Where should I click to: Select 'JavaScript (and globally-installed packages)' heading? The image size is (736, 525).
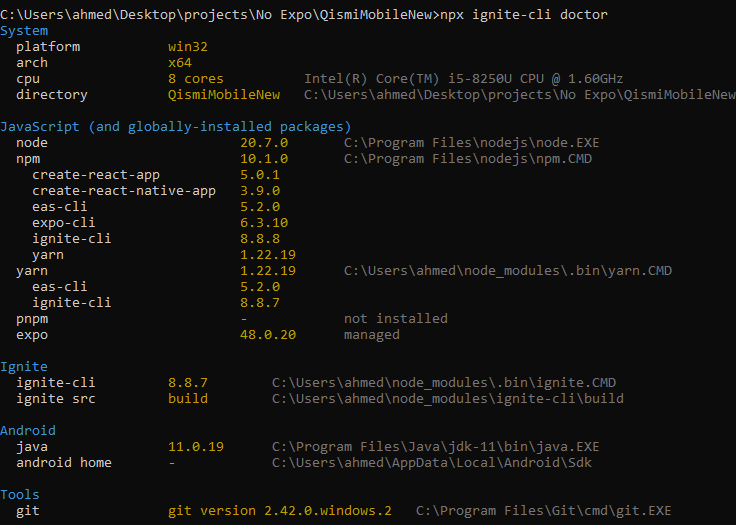[x=176, y=127]
